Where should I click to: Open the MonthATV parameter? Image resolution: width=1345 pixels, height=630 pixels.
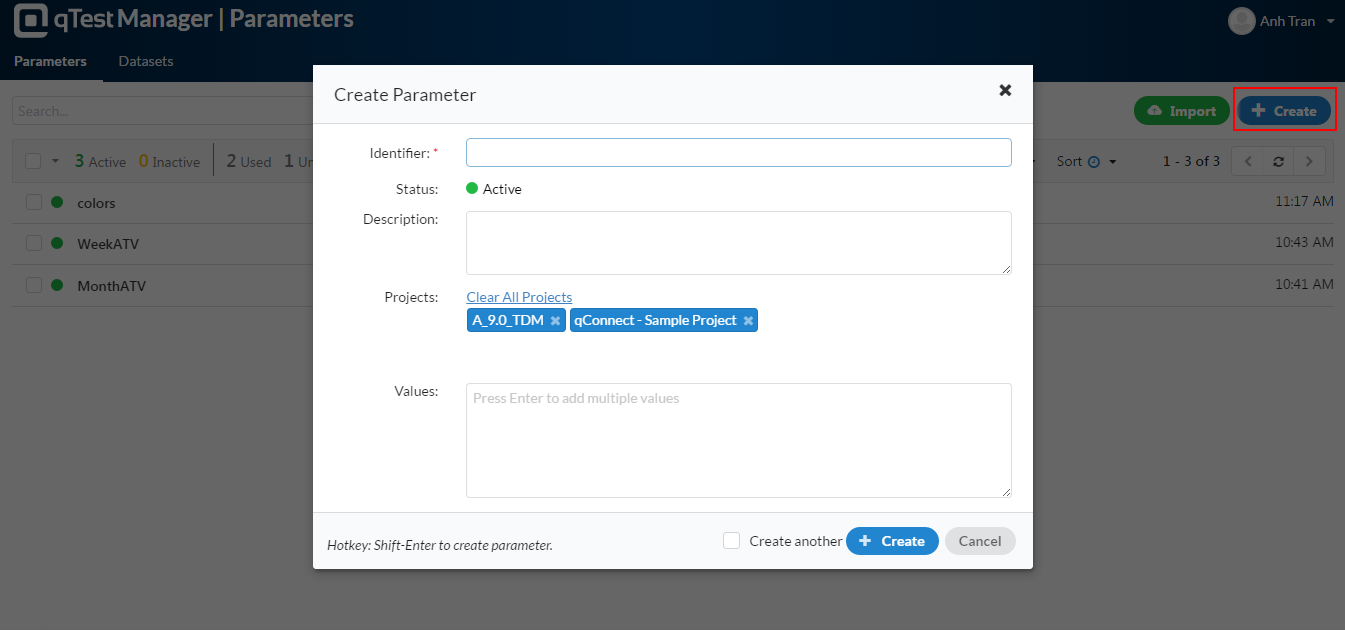point(111,286)
